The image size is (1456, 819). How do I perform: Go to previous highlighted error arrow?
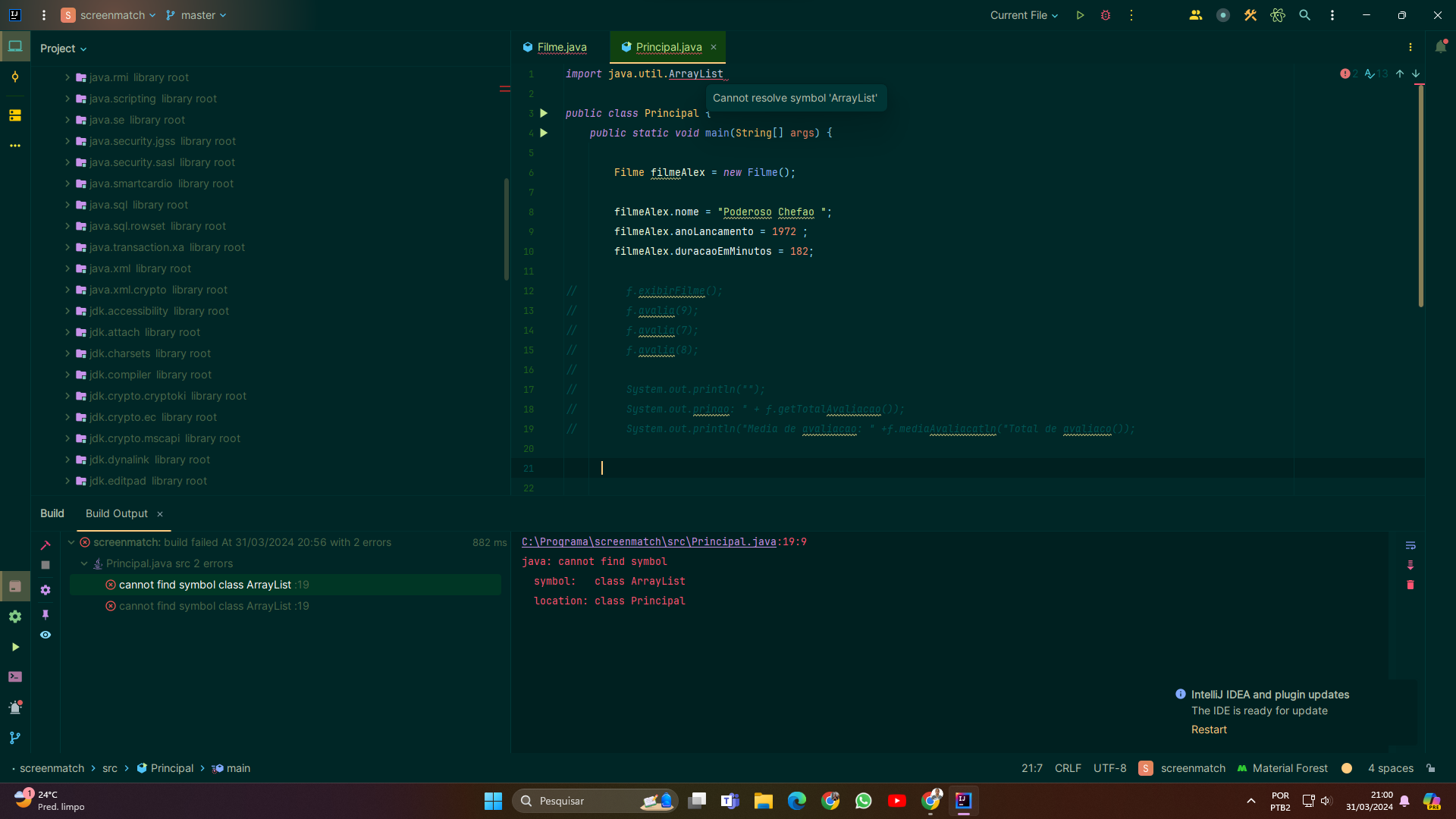click(x=1400, y=74)
